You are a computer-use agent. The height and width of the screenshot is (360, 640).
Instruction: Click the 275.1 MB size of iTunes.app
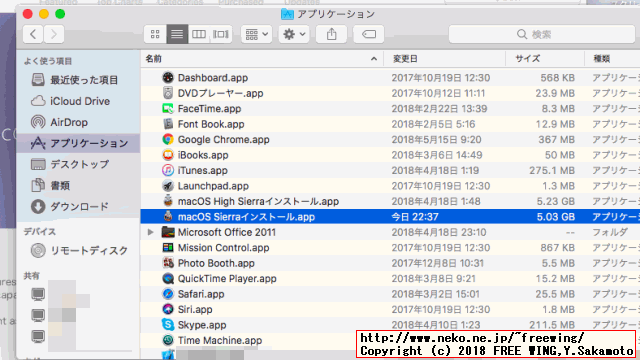tap(552, 170)
